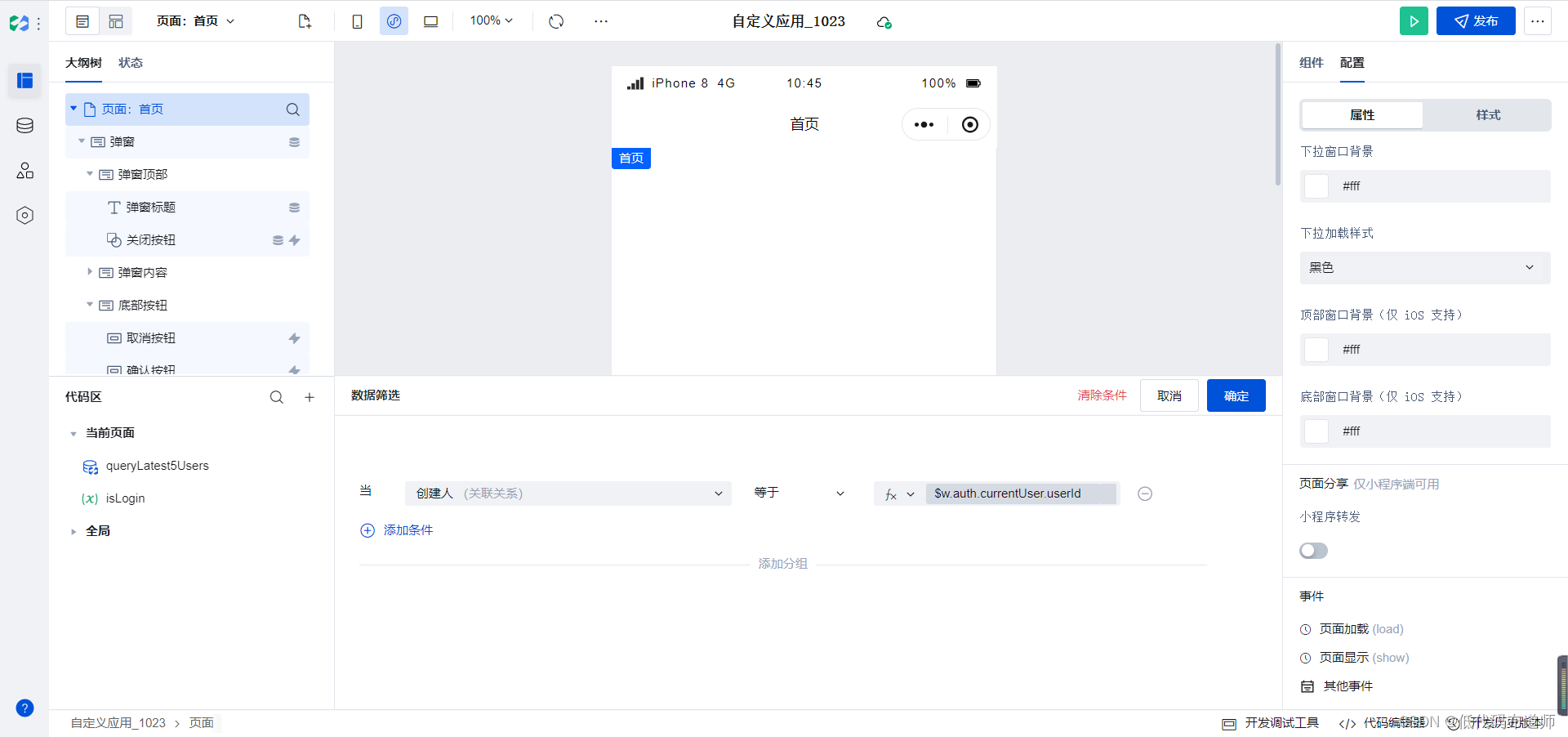Image resolution: width=1568 pixels, height=737 pixels.
Task: Click the event lightning icon on 取消按钮 row
Action: point(294,338)
